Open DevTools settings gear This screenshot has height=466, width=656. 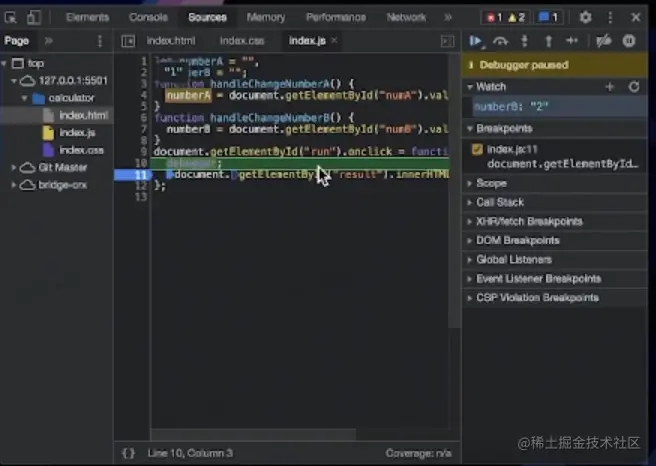pos(585,17)
